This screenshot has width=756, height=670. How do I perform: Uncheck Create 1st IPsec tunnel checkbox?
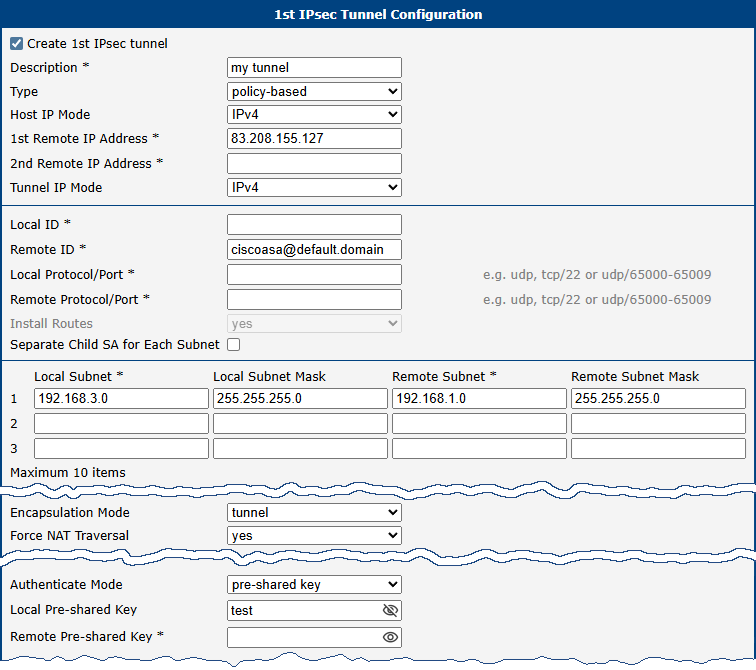16,44
